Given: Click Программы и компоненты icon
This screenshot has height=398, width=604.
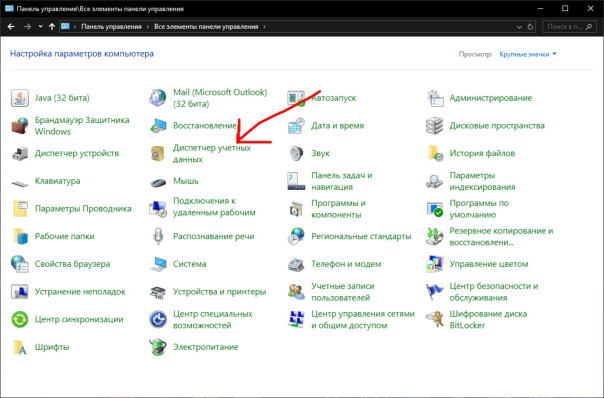Looking at the screenshot, I should pyautogui.click(x=296, y=209).
